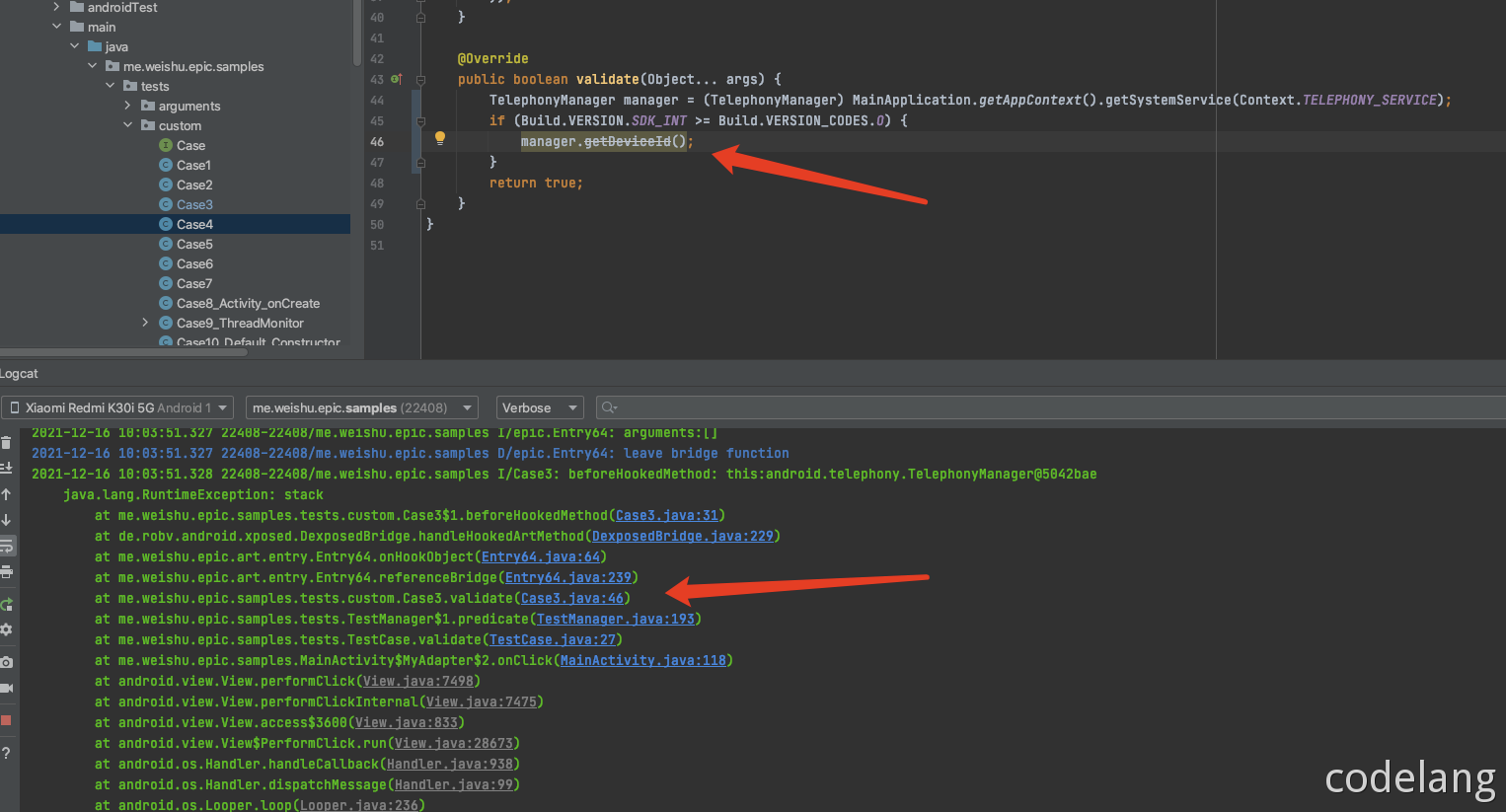The image size is (1506, 812).
Task: Follow the DexposedBridge.java:229 link
Action: coord(683,536)
